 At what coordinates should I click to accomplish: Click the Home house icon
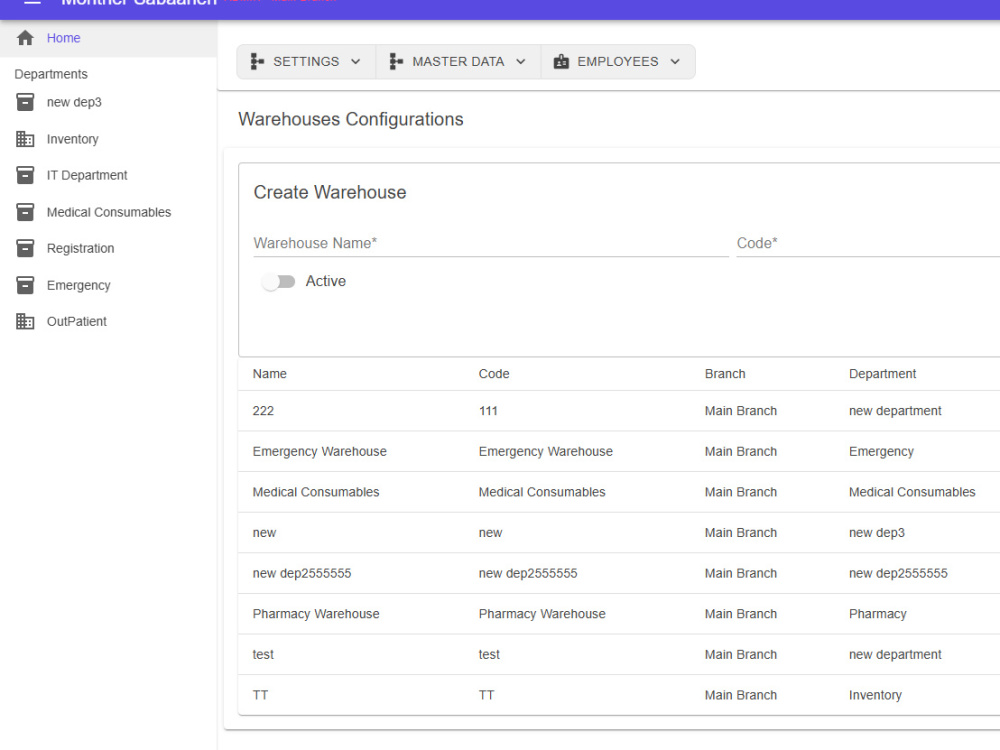(25, 38)
